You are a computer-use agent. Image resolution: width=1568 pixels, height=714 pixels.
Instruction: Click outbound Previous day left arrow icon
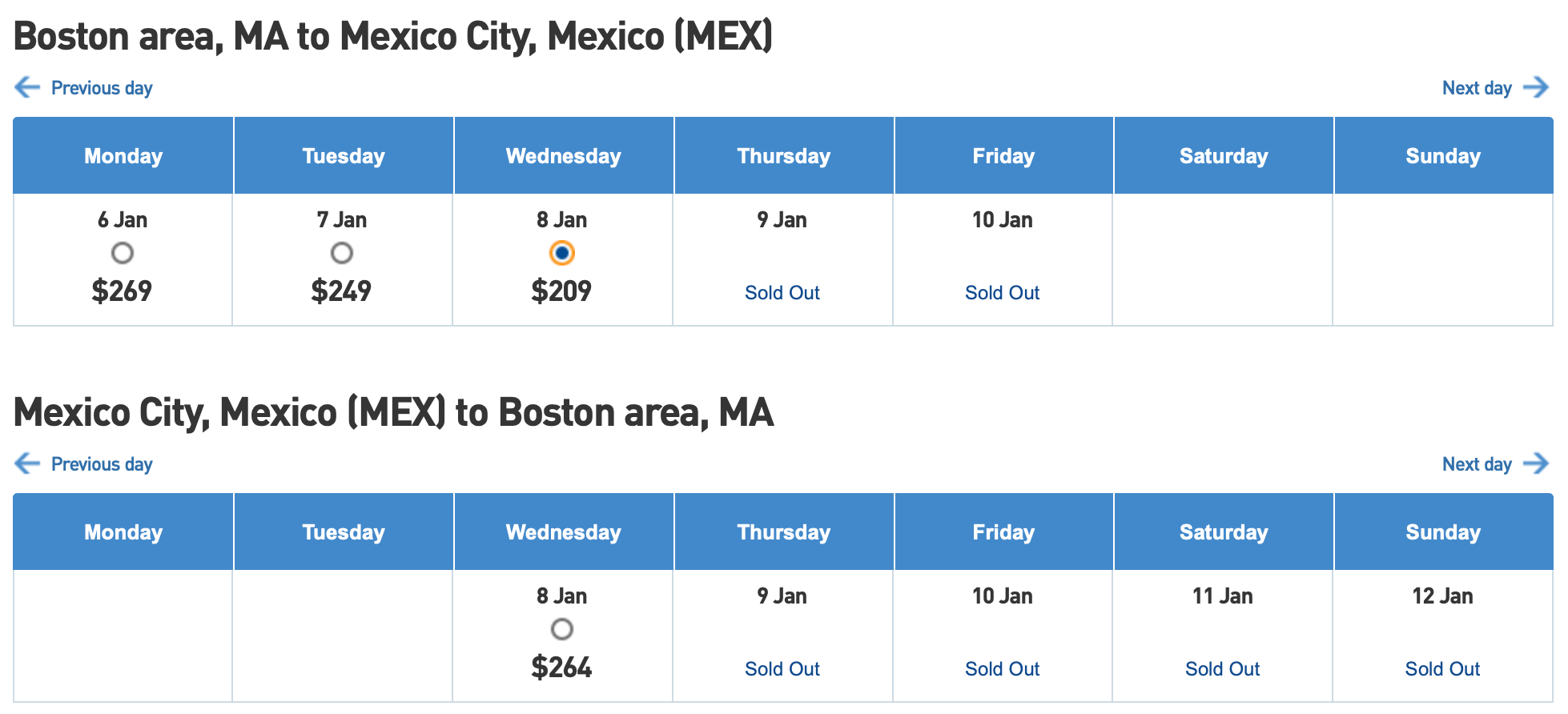[x=27, y=87]
